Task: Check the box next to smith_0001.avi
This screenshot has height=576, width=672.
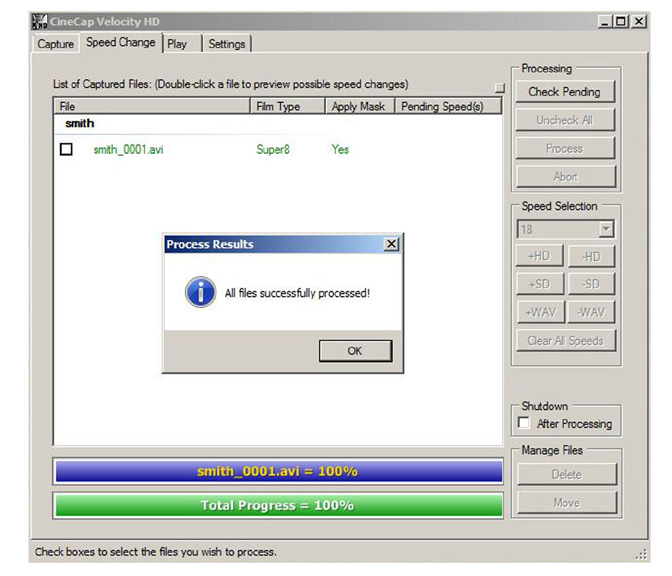Action: 66,149
